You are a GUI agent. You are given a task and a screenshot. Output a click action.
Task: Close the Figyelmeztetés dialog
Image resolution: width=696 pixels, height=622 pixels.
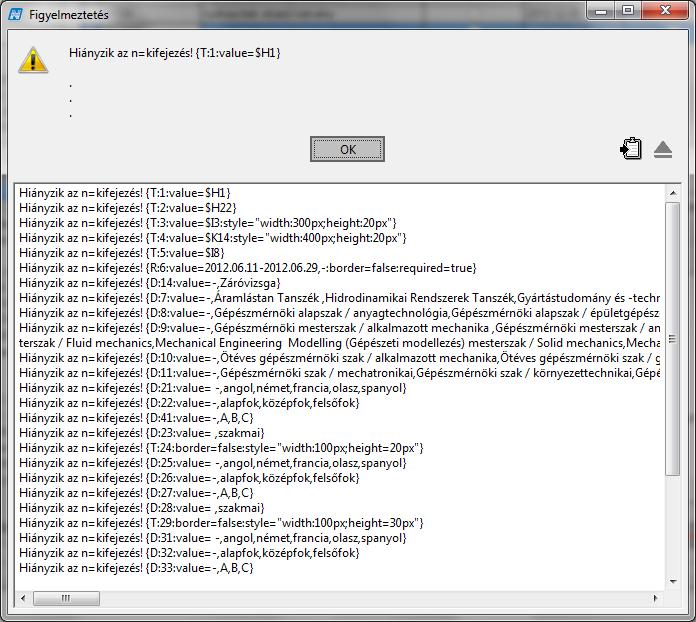click(x=664, y=11)
